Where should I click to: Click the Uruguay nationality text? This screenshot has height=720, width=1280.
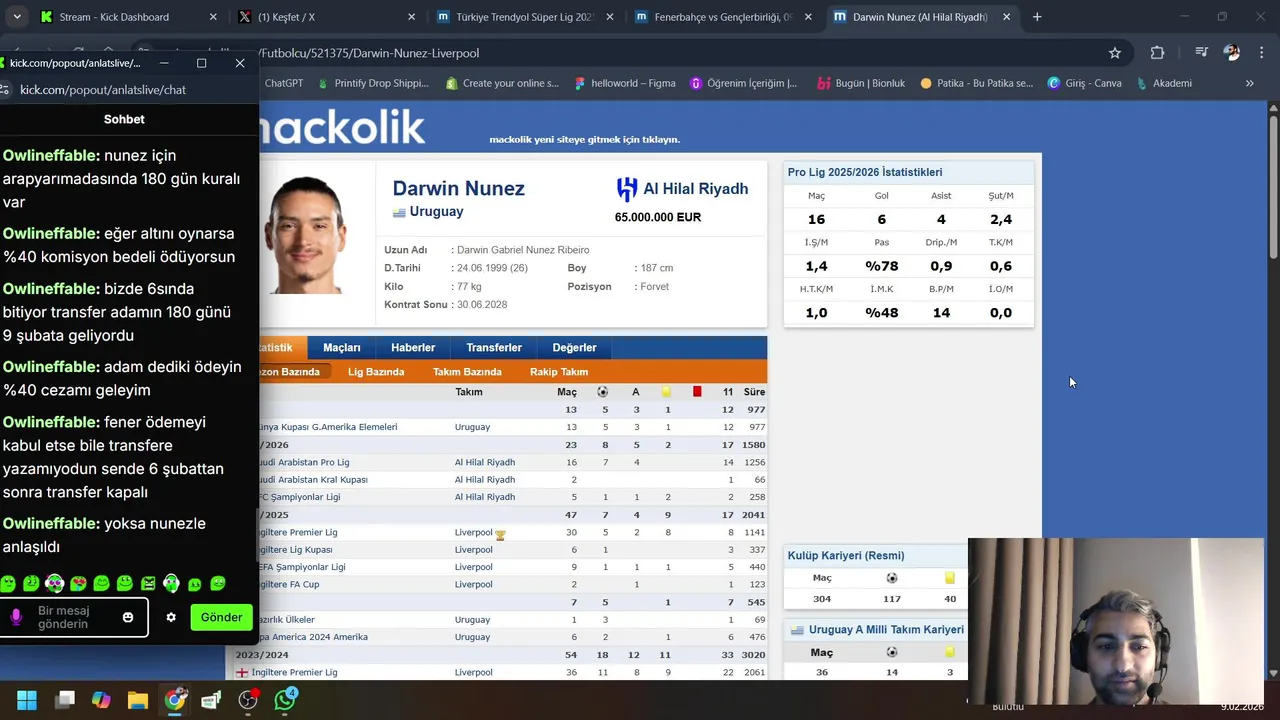pyautogui.click(x=436, y=212)
